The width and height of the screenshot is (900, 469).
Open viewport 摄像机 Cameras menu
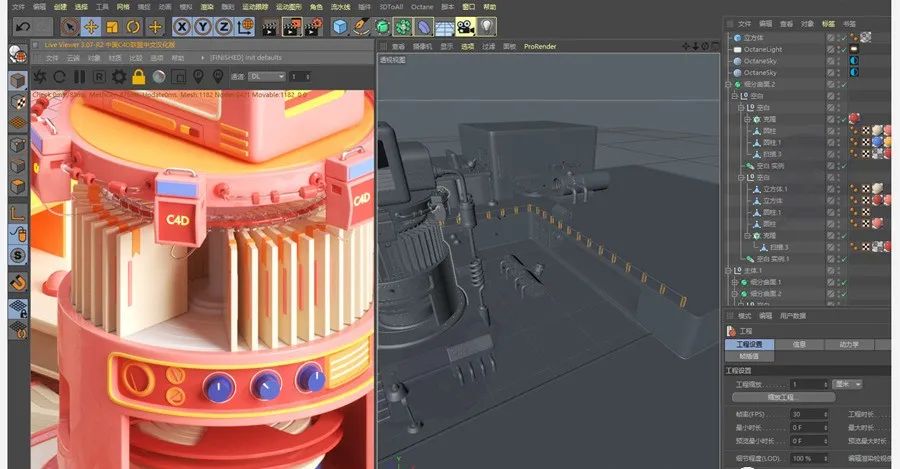click(x=422, y=46)
